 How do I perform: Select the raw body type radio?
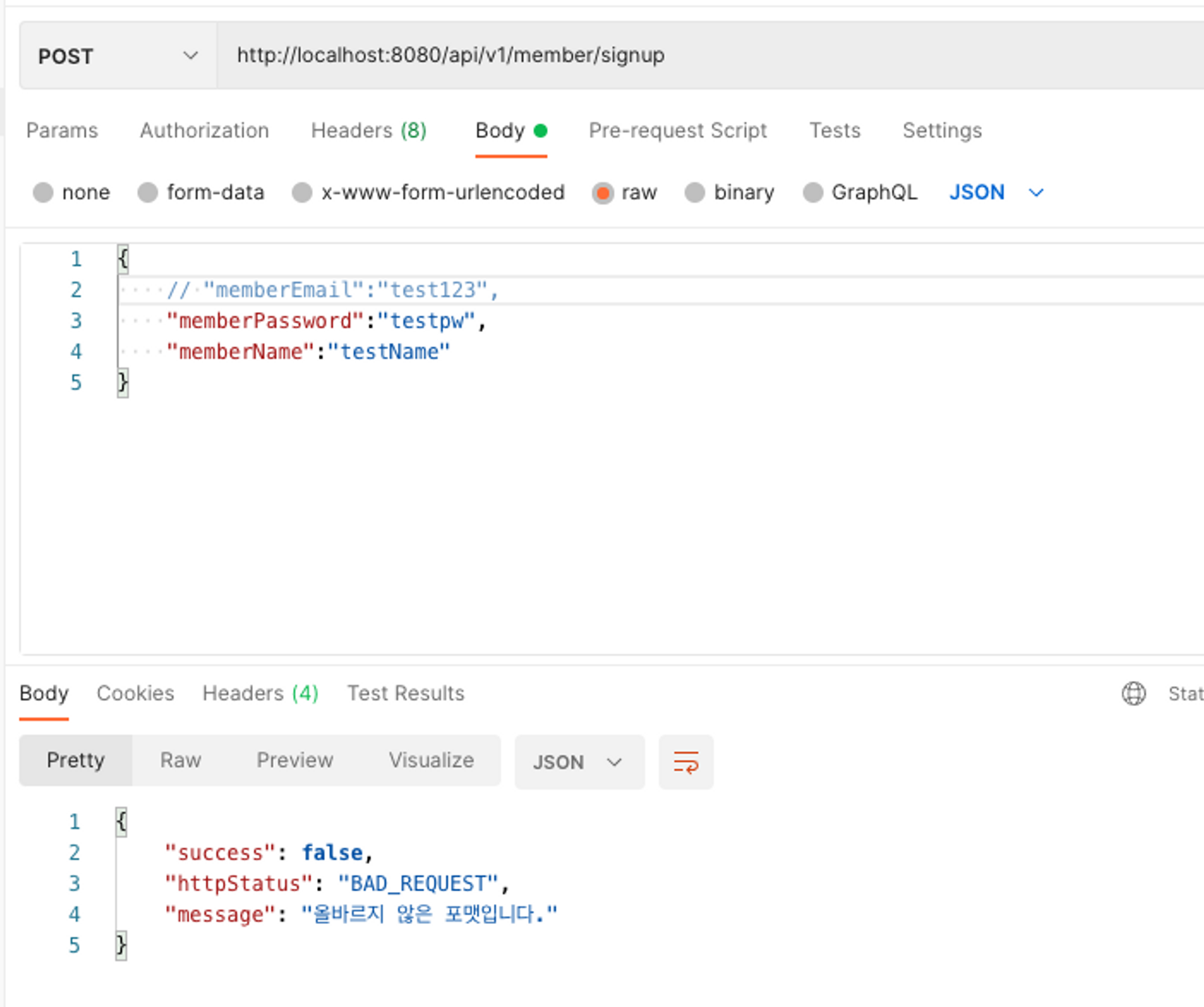[x=603, y=193]
